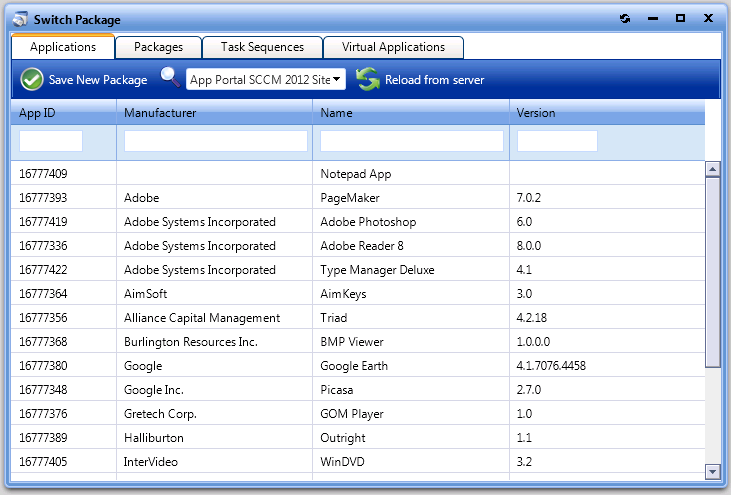
Task: Select the Type Manager Deluxe row
Action: click(x=358, y=269)
